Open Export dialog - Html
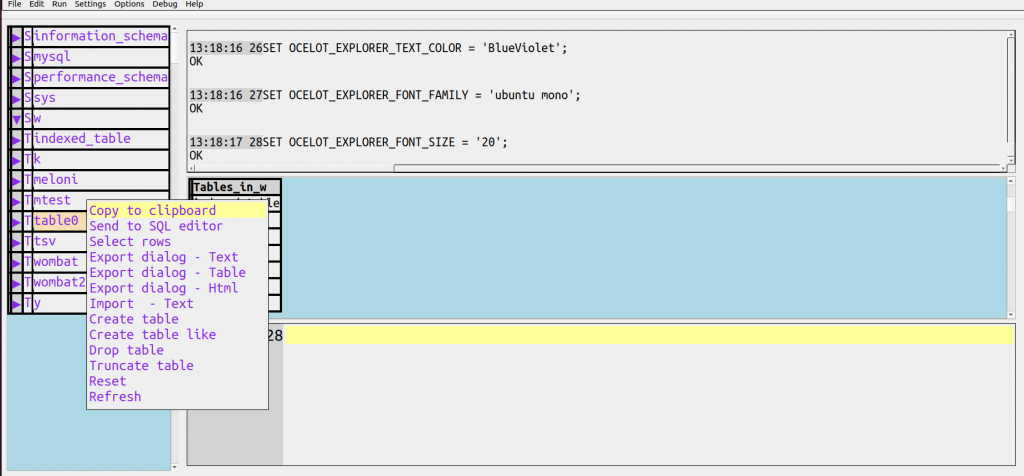The width and height of the screenshot is (1024, 476). (x=164, y=288)
